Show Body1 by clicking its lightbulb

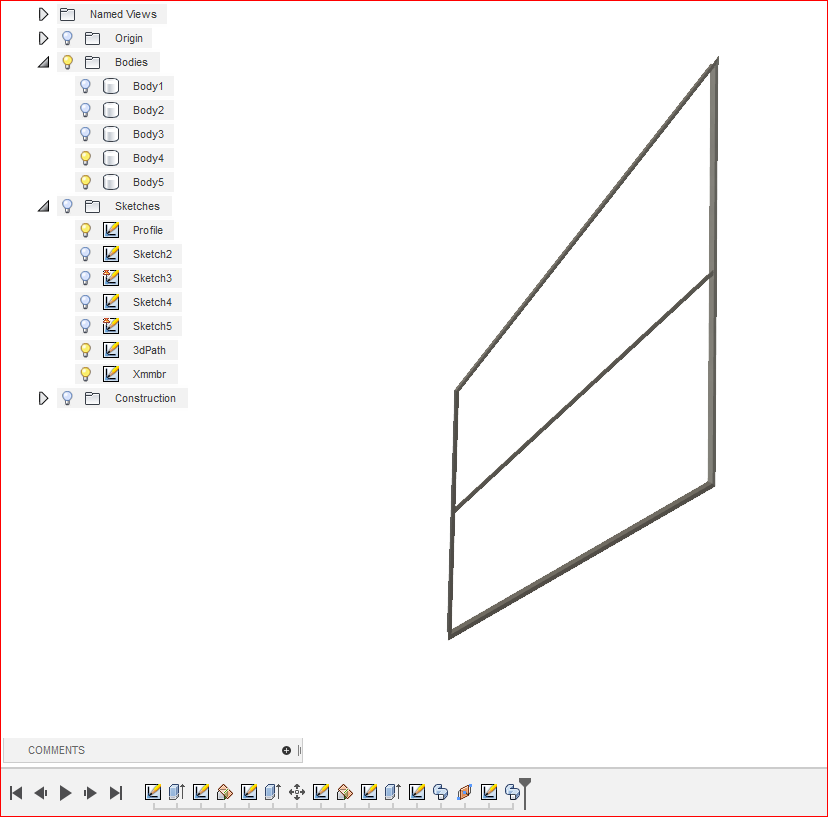point(85,86)
